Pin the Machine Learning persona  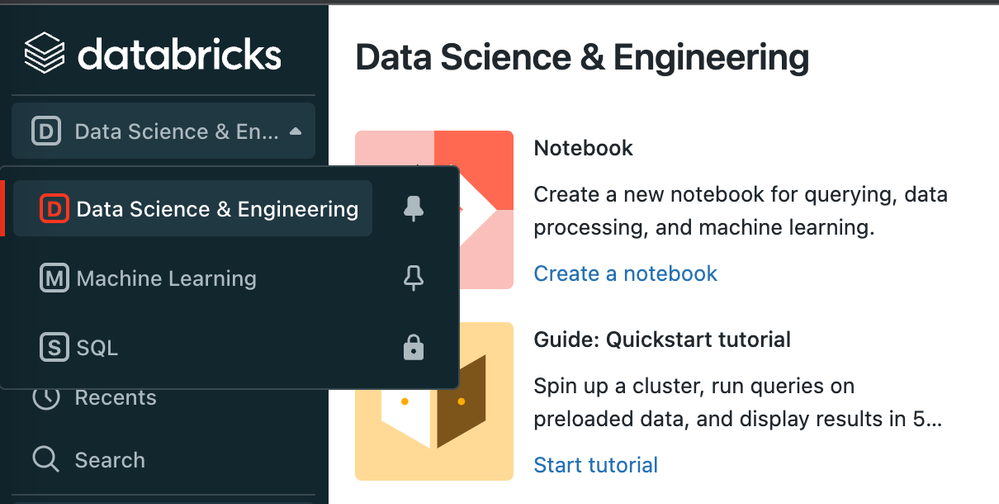point(412,278)
